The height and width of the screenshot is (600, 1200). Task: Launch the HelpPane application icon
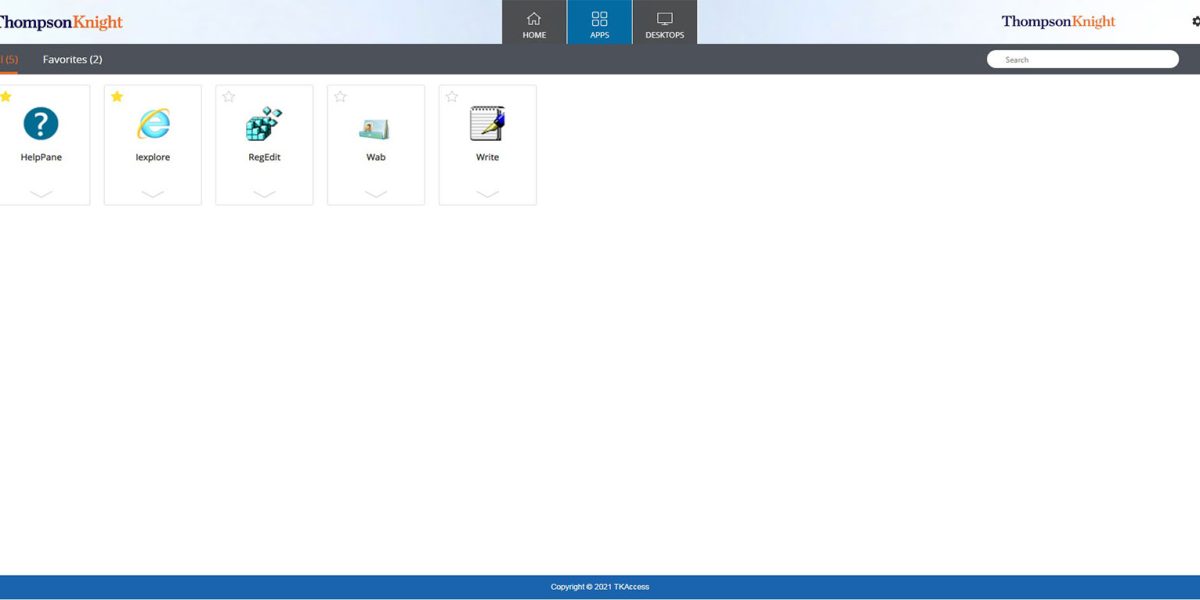tap(40, 127)
